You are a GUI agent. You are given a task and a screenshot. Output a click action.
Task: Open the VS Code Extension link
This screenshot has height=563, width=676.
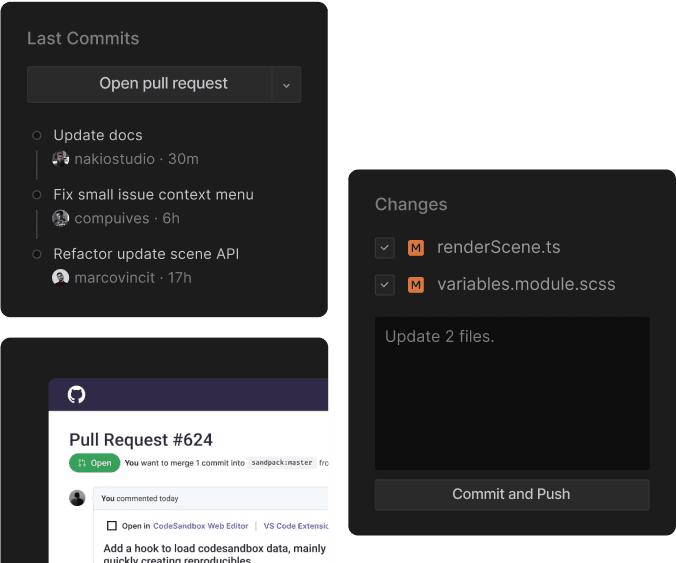point(296,526)
